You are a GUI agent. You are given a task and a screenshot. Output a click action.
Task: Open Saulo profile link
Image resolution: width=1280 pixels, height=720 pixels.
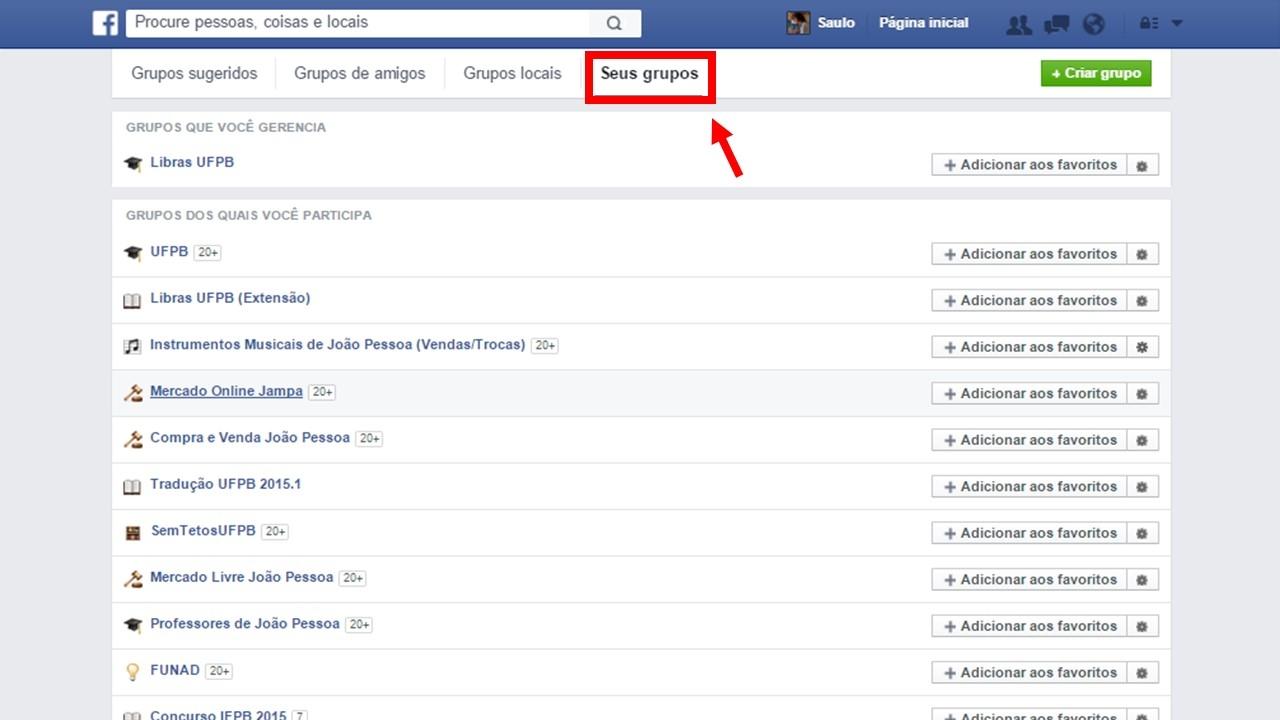836,23
